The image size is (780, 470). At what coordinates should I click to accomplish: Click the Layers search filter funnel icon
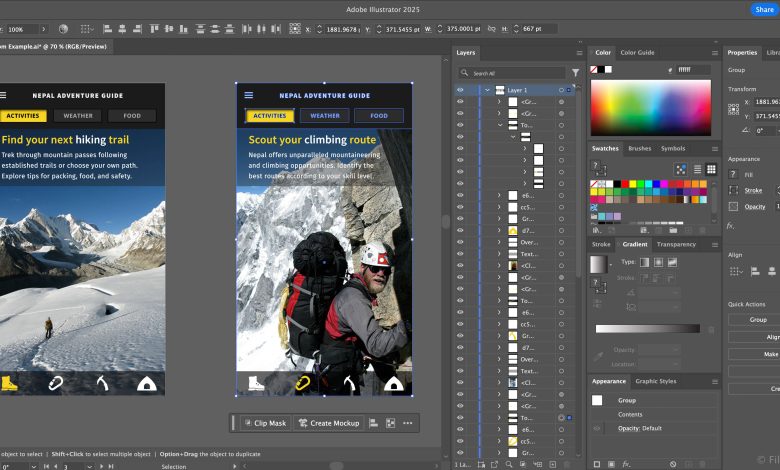pyautogui.click(x=575, y=73)
